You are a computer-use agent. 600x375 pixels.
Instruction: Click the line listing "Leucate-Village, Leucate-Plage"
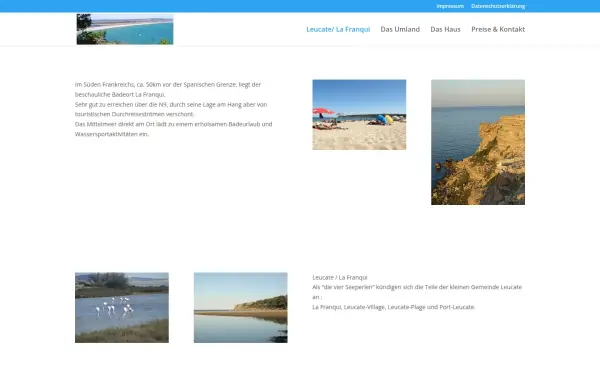click(394, 307)
